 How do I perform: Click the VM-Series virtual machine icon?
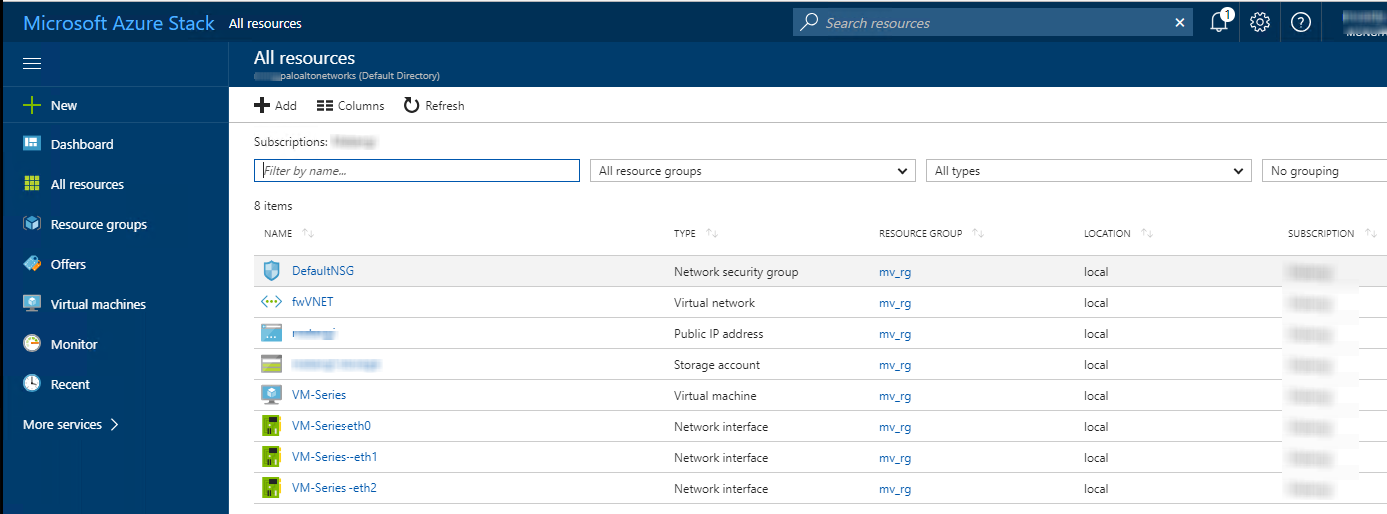click(271, 395)
